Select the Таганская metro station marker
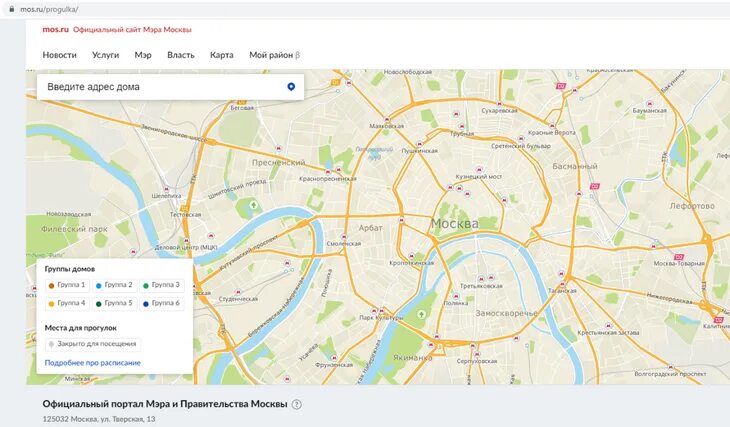 pos(562,284)
